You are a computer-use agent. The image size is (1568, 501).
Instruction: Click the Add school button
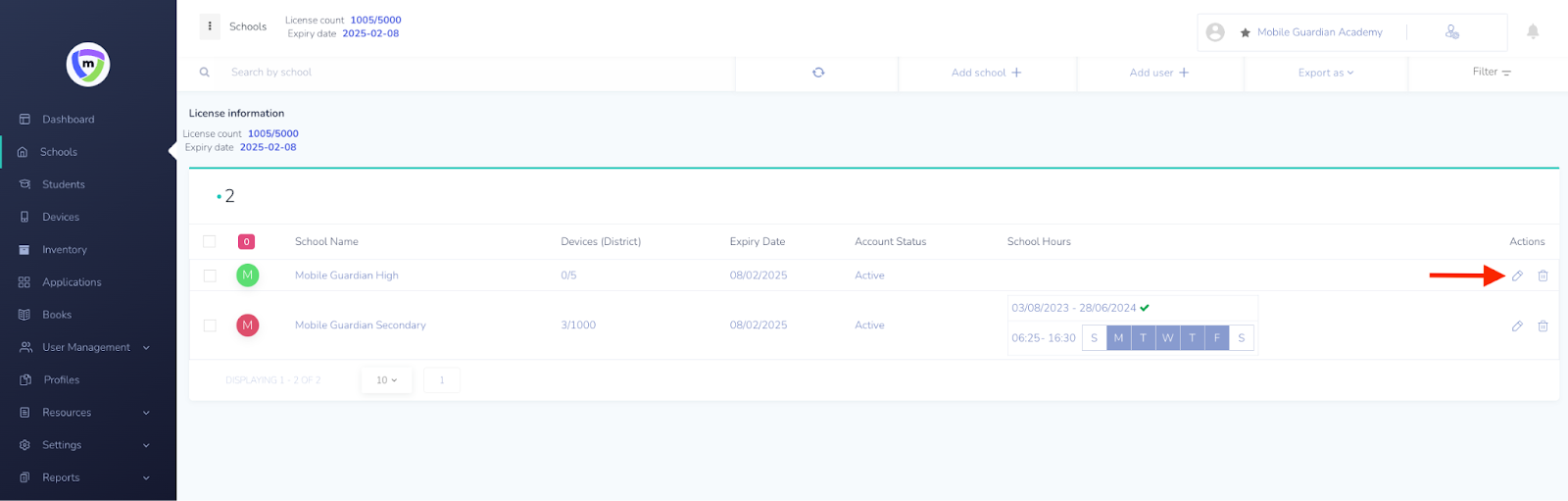pyautogui.click(x=986, y=73)
